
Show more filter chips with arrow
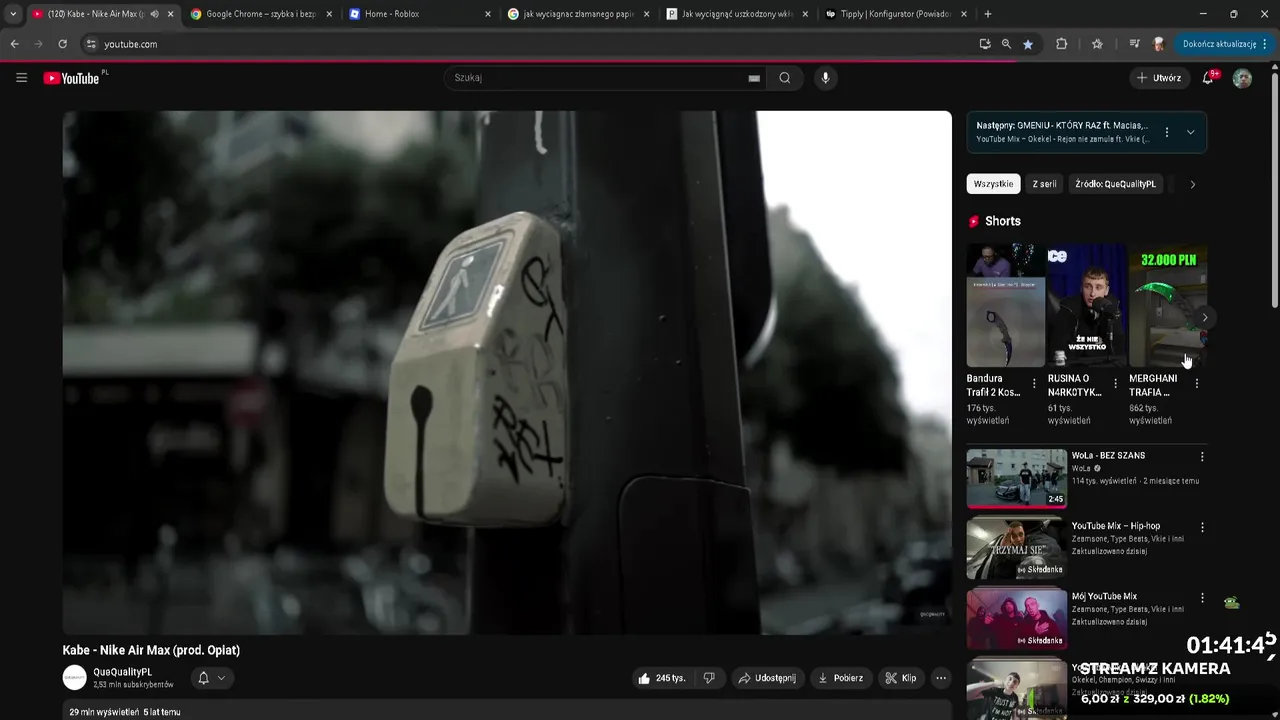pos(1192,184)
